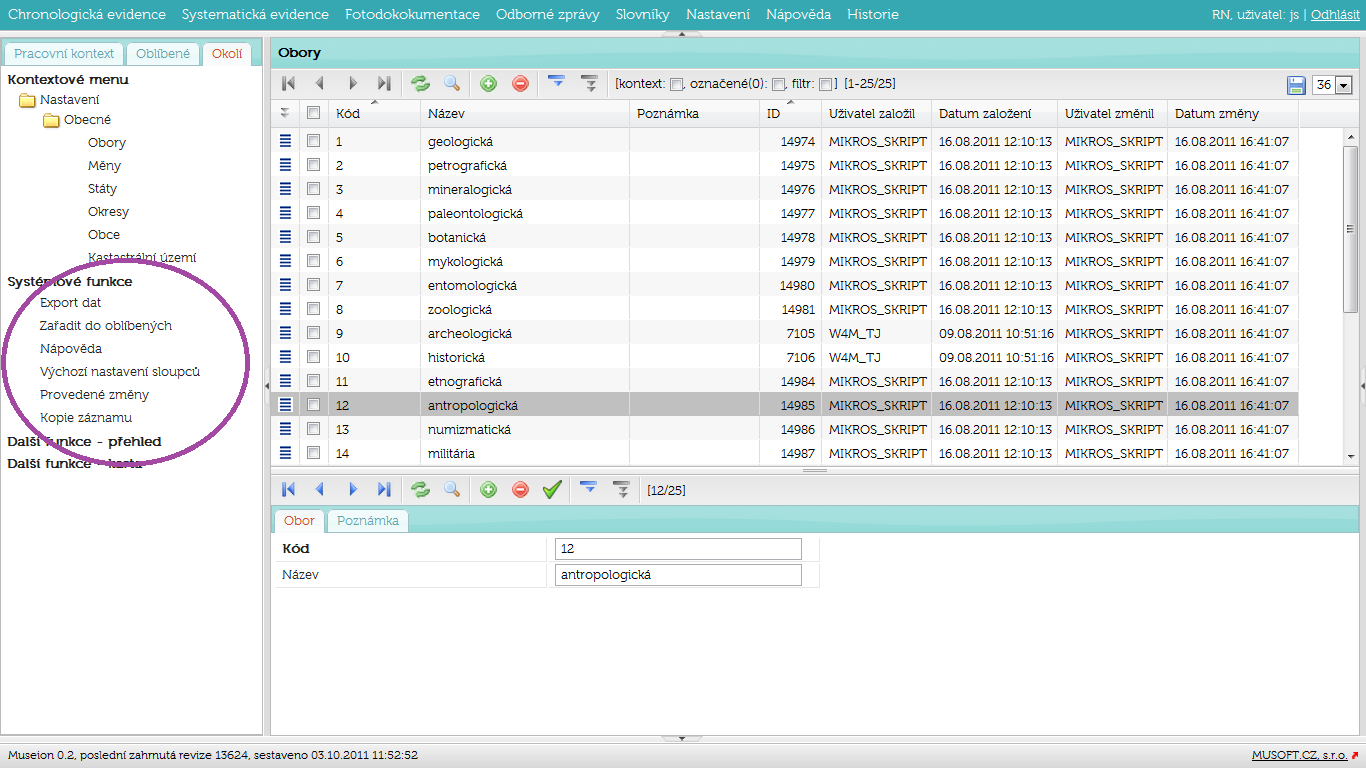Check the checkbox for numizmatická row
The height and width of the screenshot is (768, 1366).
tap(313, 429)
